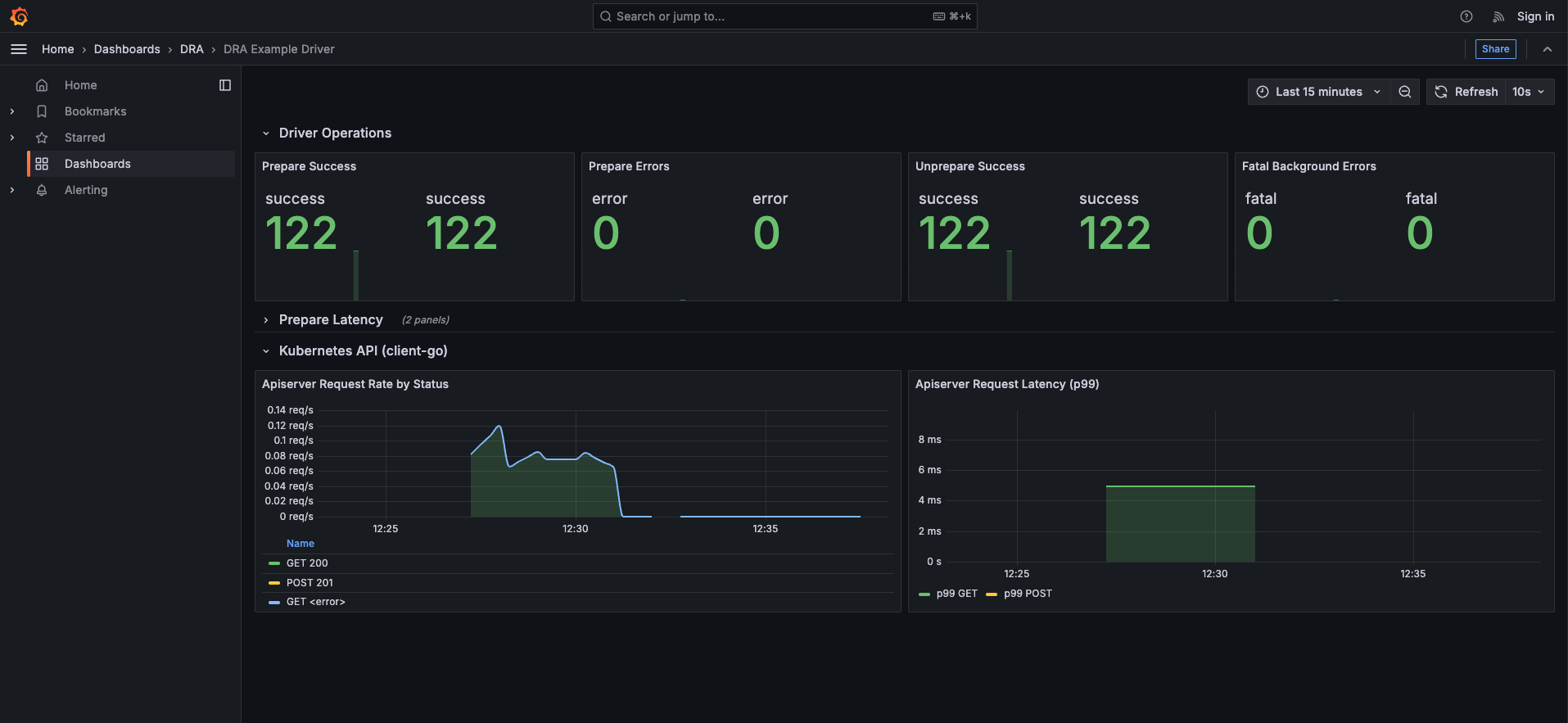Click the GET <error> blue legend swatch
1568x723 pixels.
(274, 602)
